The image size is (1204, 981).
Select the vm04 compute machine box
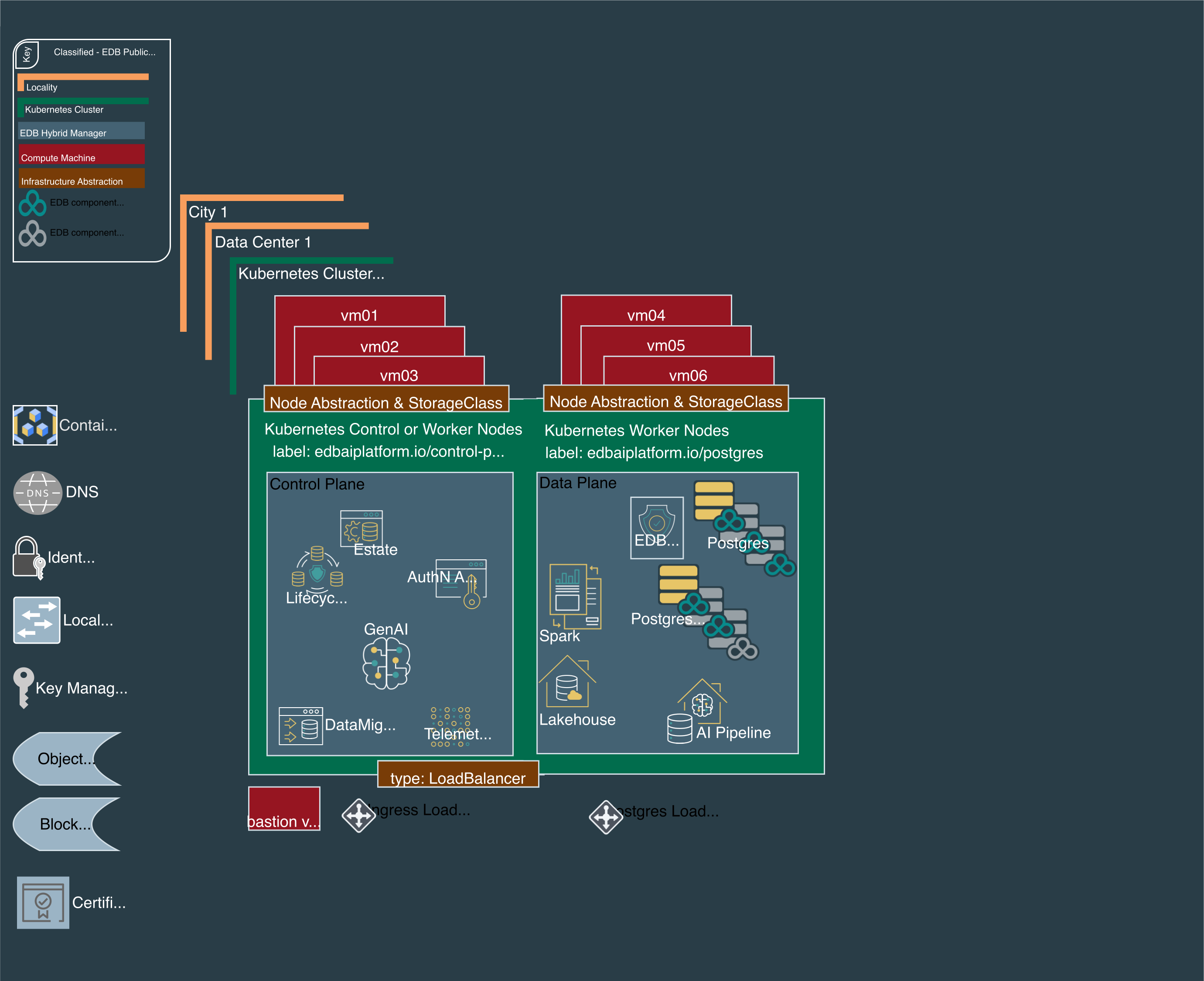point(646,310)
